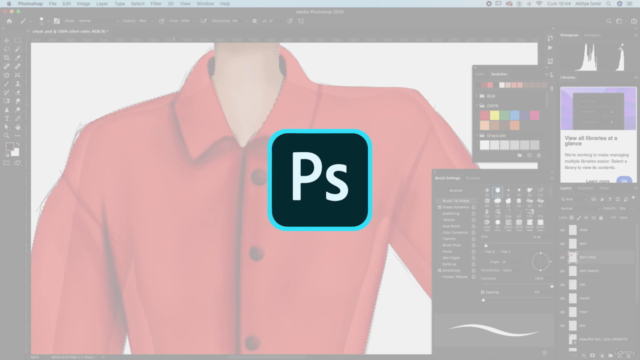
Task: Select the Brush tool in toolbox
Action: pos(7,84)
